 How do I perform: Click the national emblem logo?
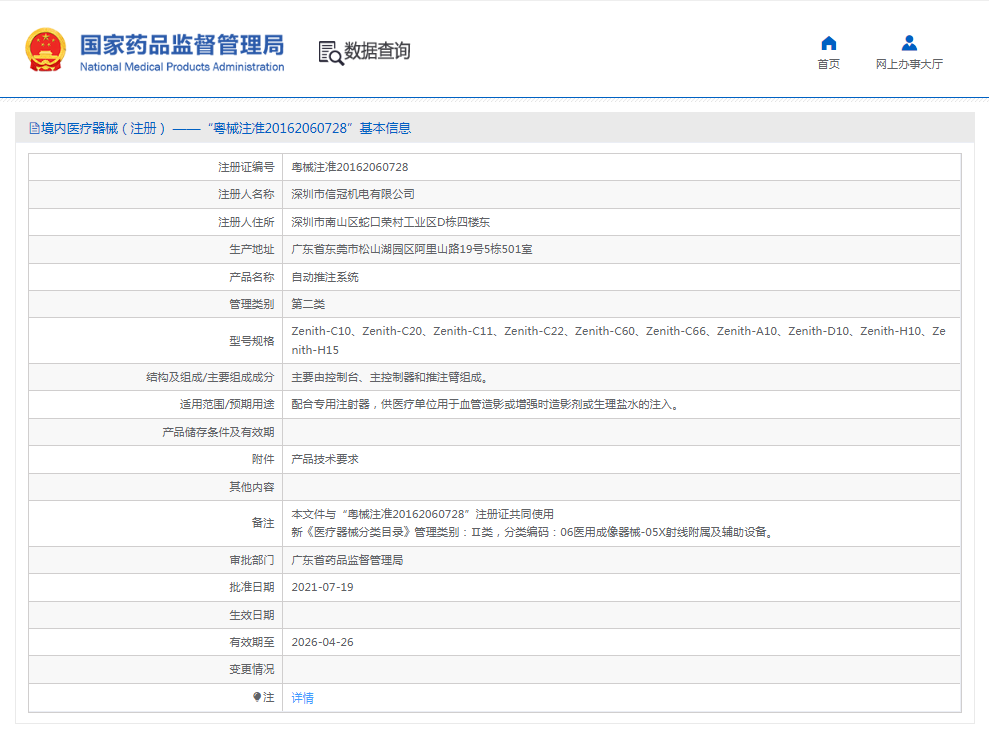44,50
